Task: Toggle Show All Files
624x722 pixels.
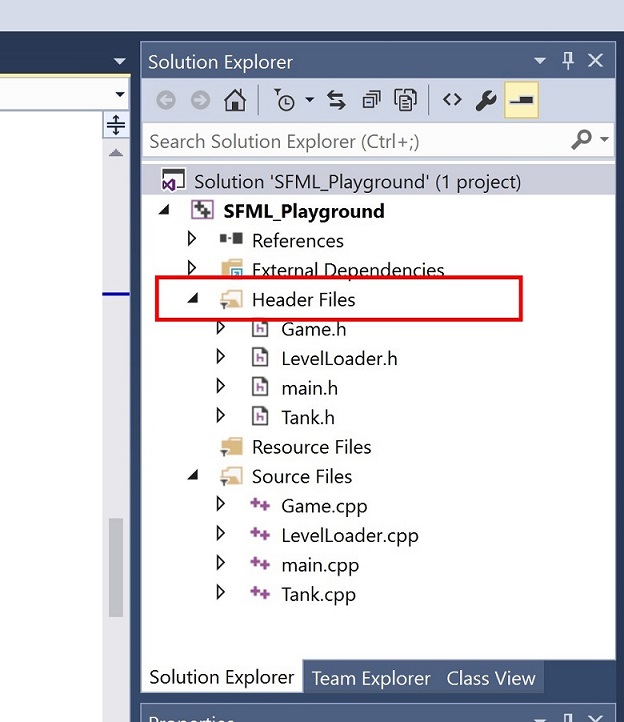Action: [405, 101]
